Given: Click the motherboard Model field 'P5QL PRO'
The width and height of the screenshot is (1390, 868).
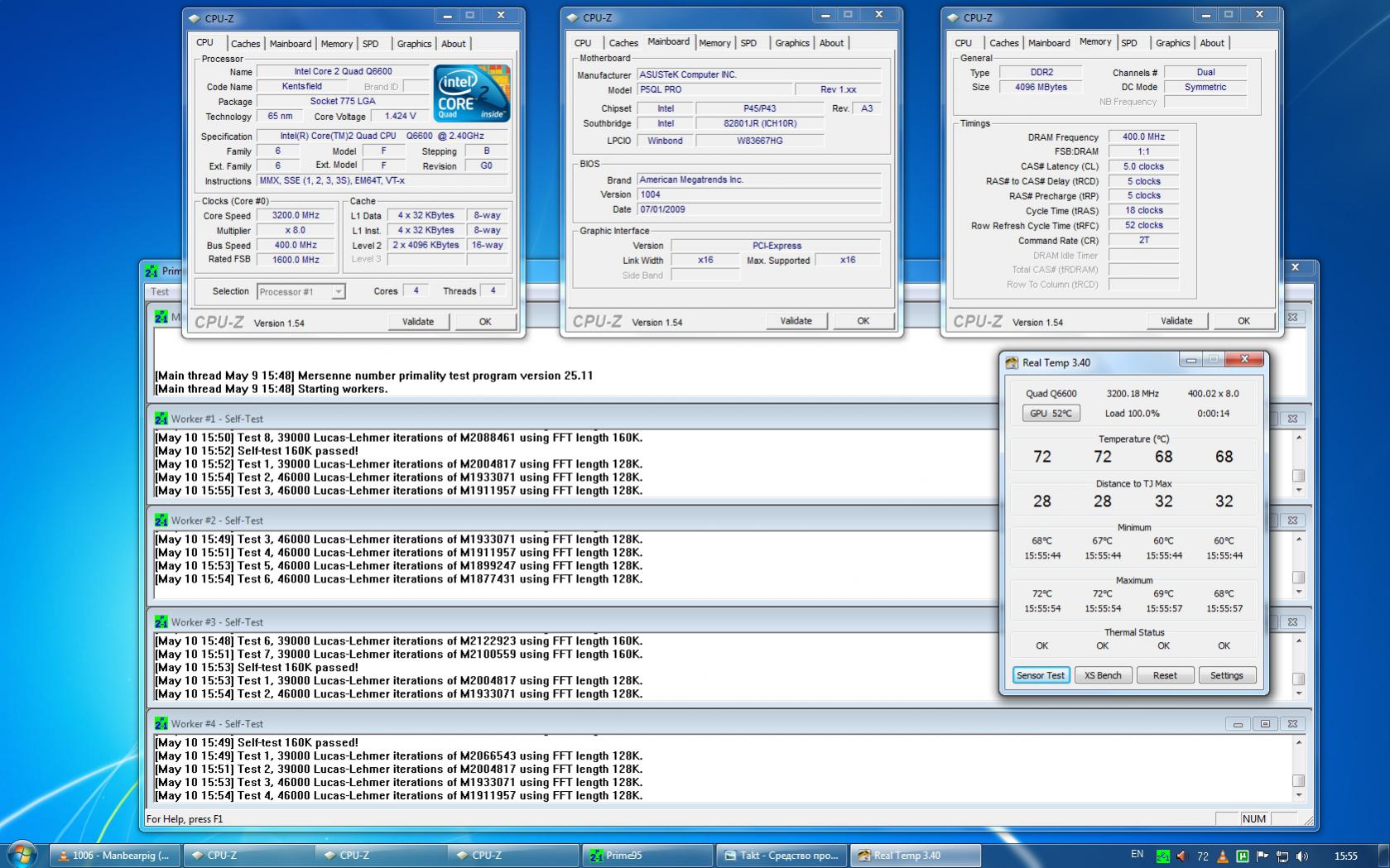Looking at the screenshot, I should tap(713, 89).
